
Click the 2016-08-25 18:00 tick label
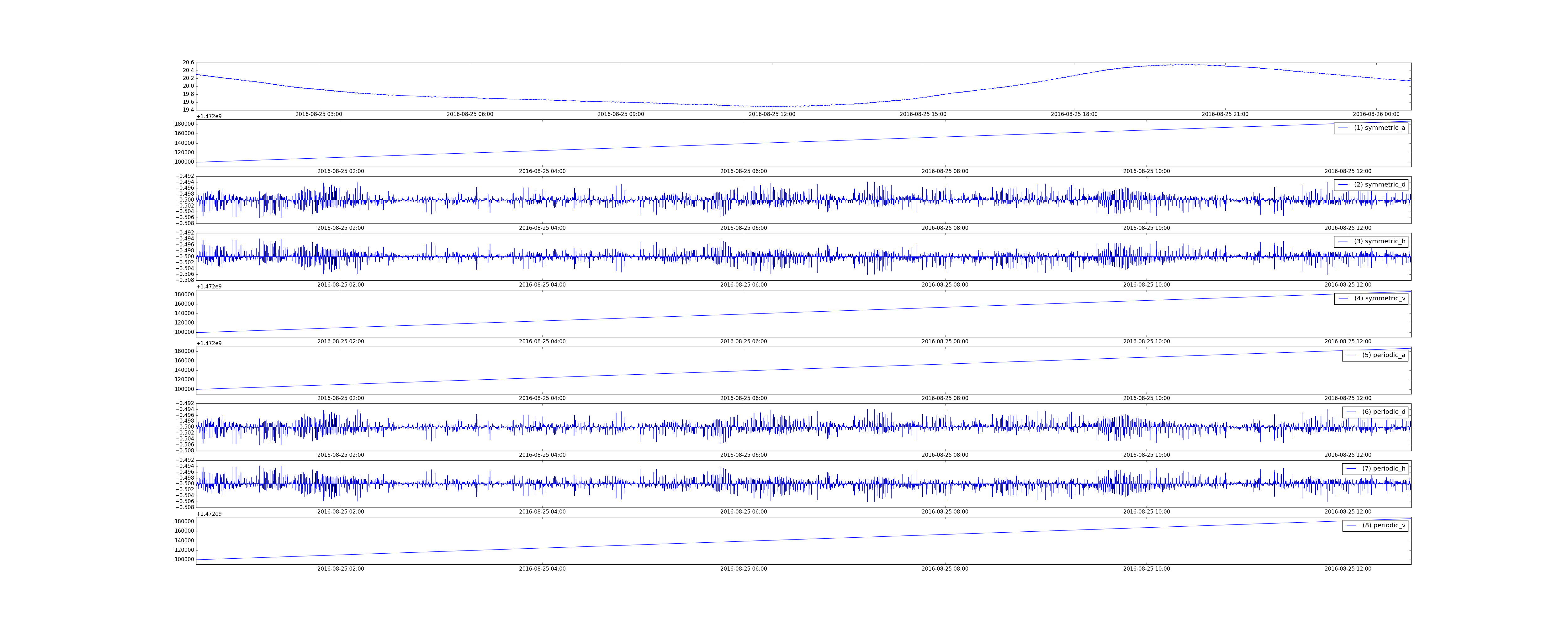(x=1074, y=114)
